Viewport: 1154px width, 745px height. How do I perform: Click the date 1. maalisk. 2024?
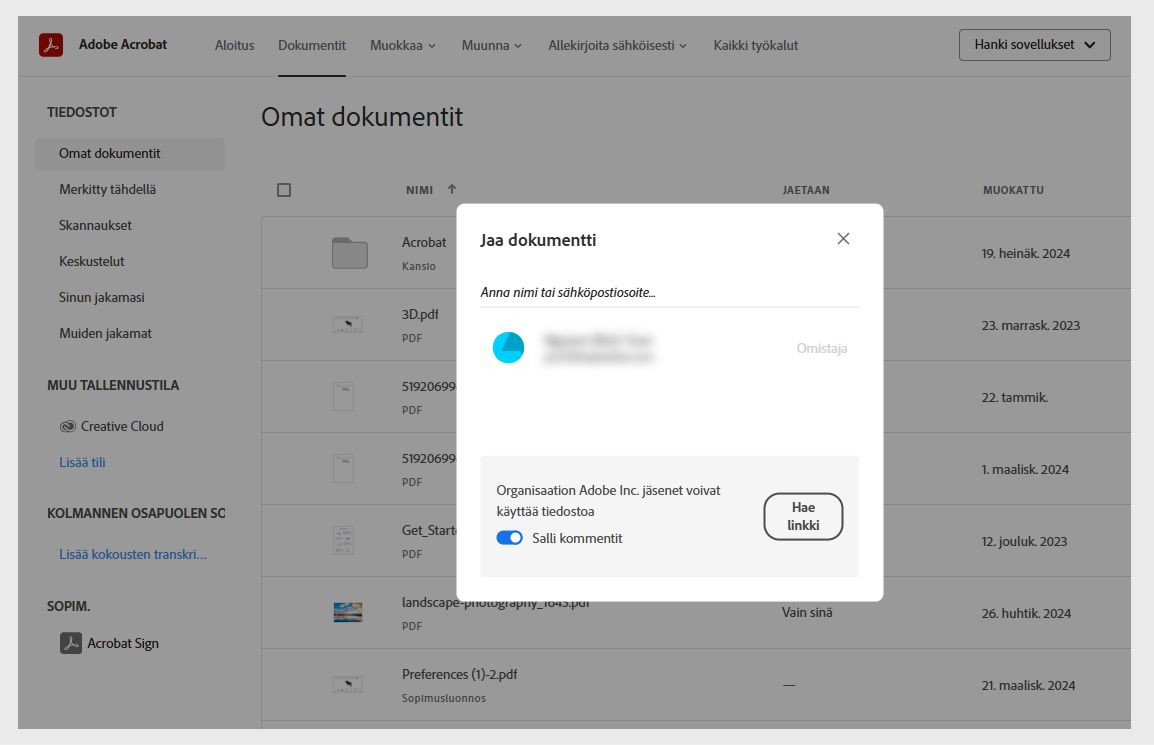click(x=1025, y=470)
